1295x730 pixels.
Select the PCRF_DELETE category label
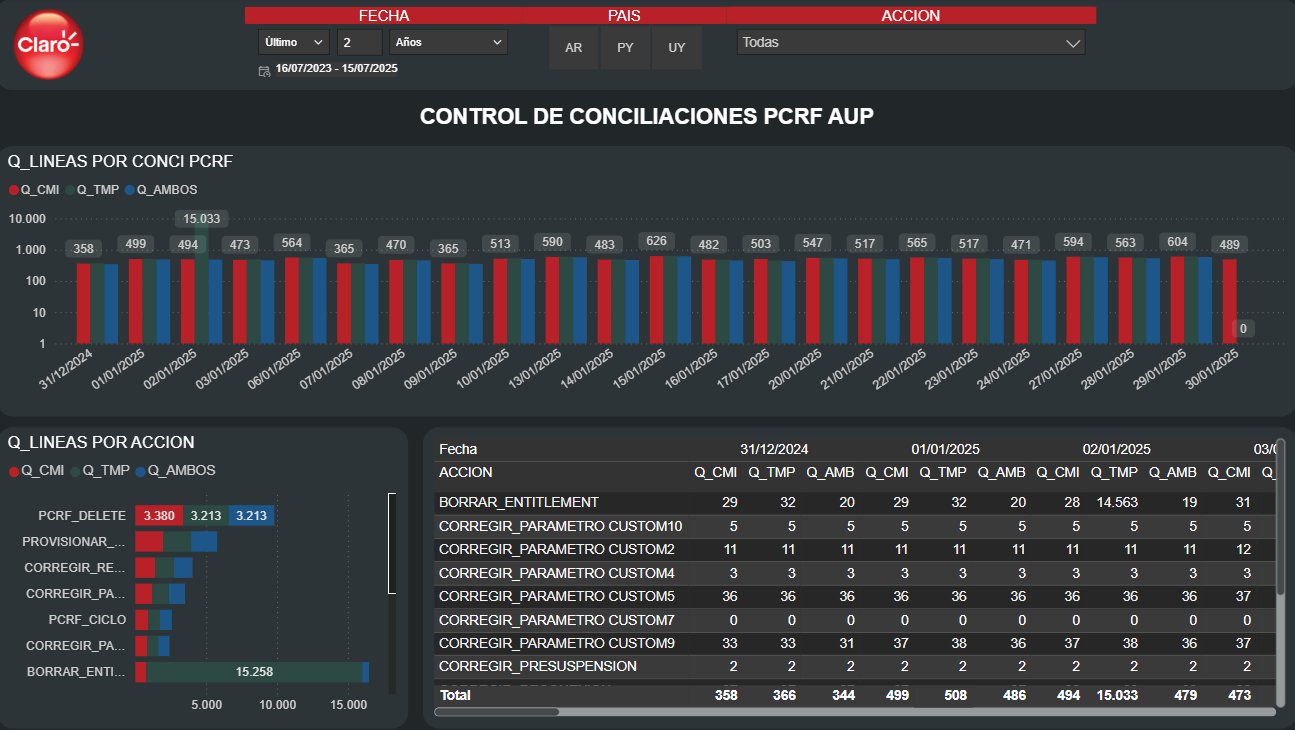coord(82,516)
